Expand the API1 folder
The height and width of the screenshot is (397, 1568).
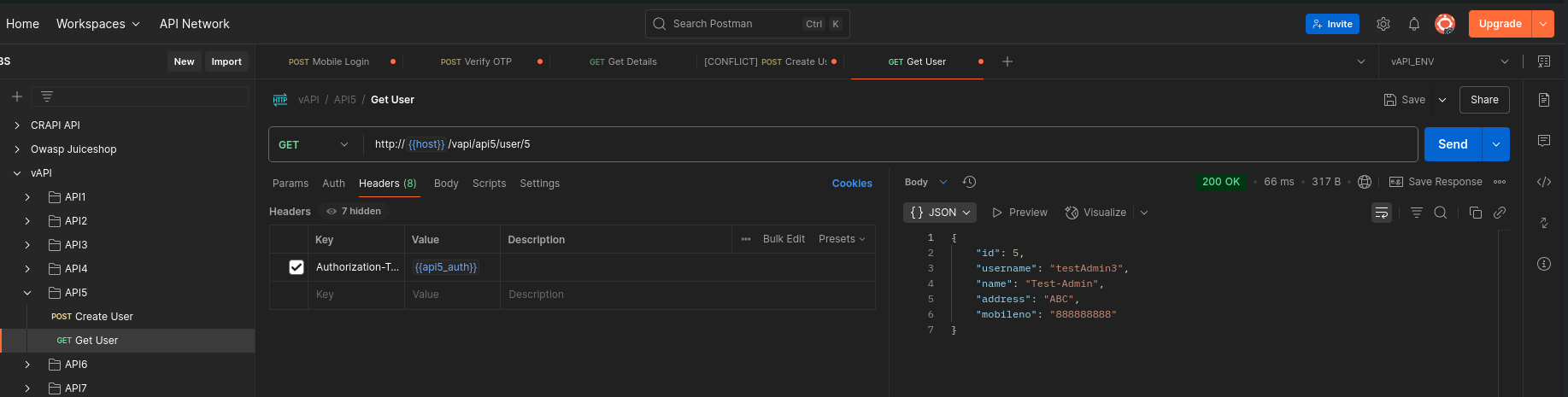pyautogui.click(x=27, y=196)
